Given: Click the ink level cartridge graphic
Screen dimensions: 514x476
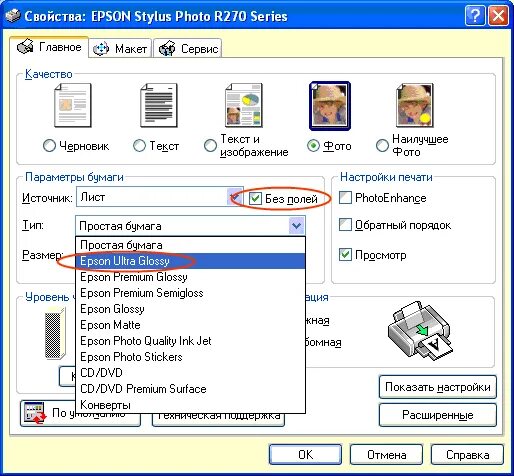Looking at the screenshot, I should point(55,333).
